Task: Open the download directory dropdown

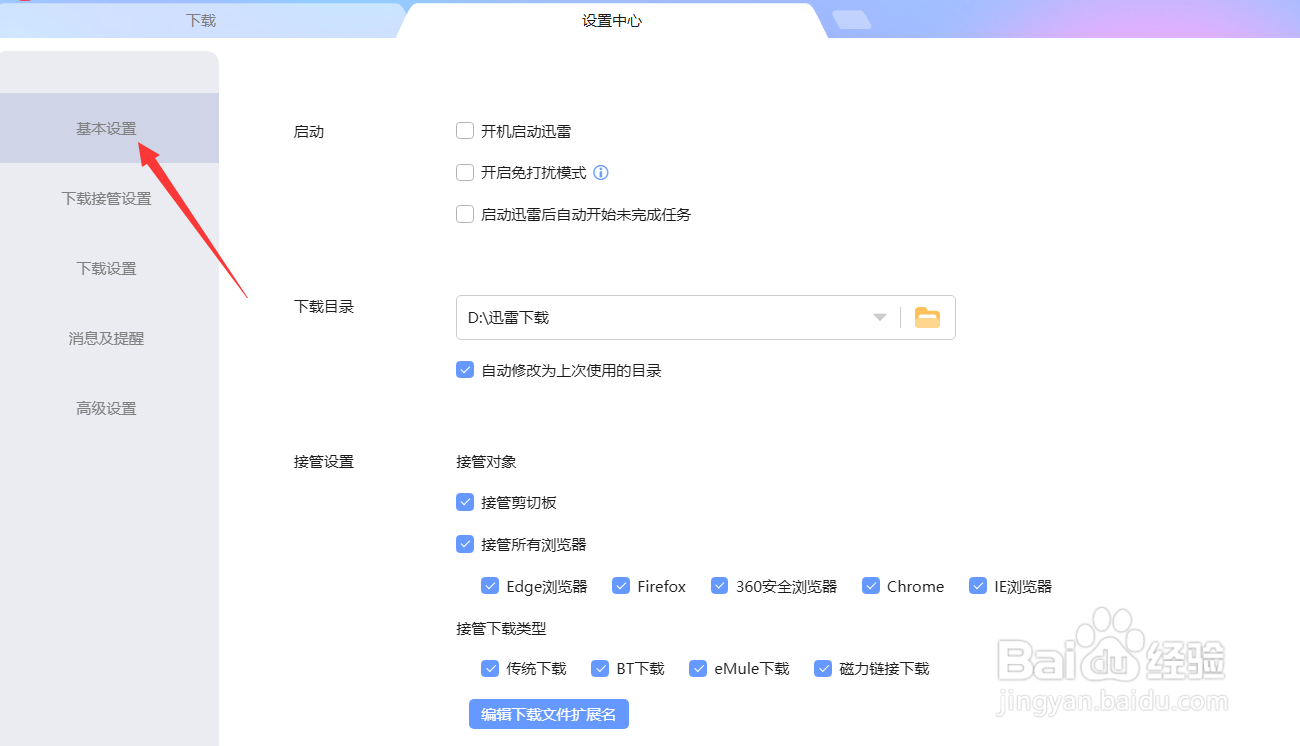Action: point(879,316)
